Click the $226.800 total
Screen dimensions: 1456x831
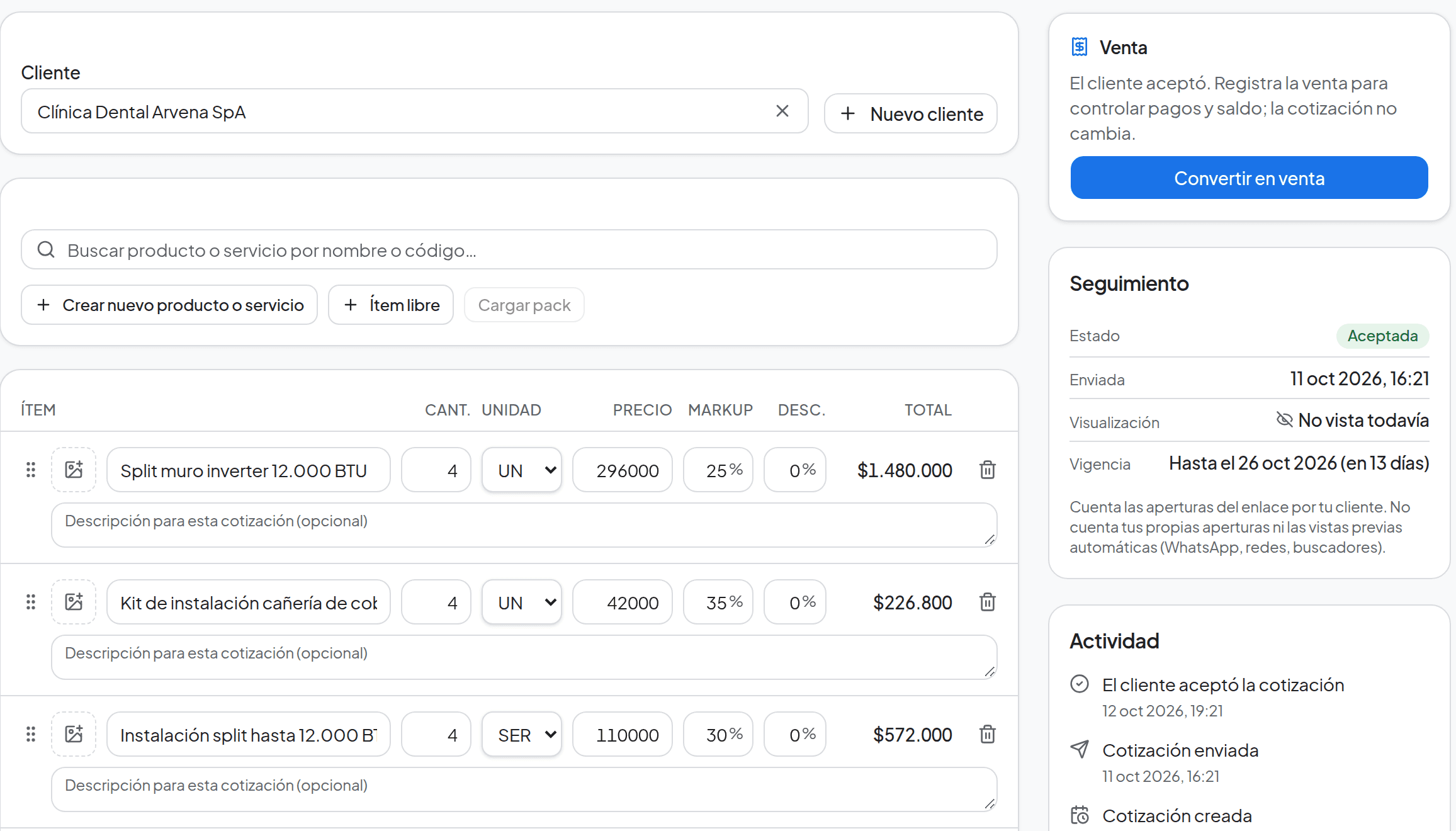point(912,602)
